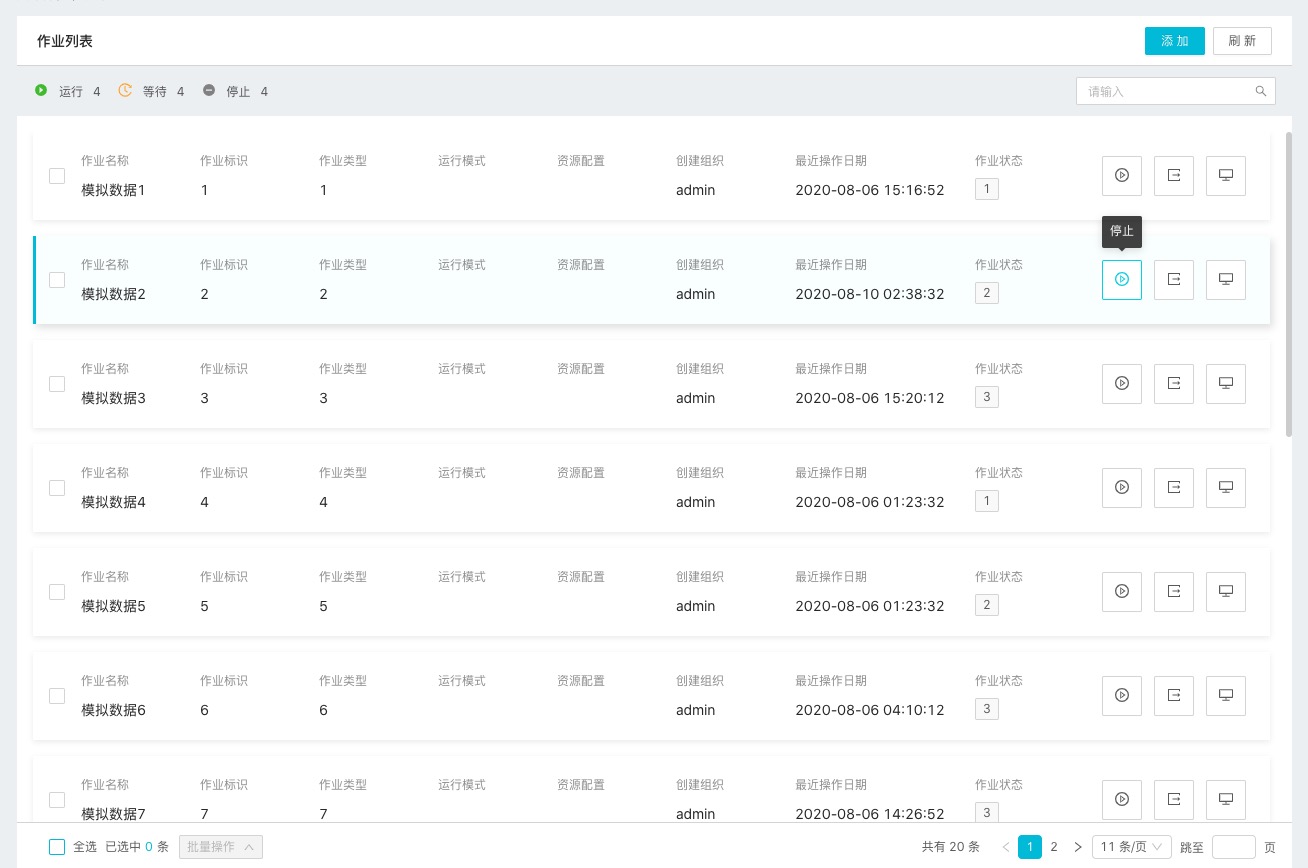Open the monitor icon for 模拟数据1

1226,175
